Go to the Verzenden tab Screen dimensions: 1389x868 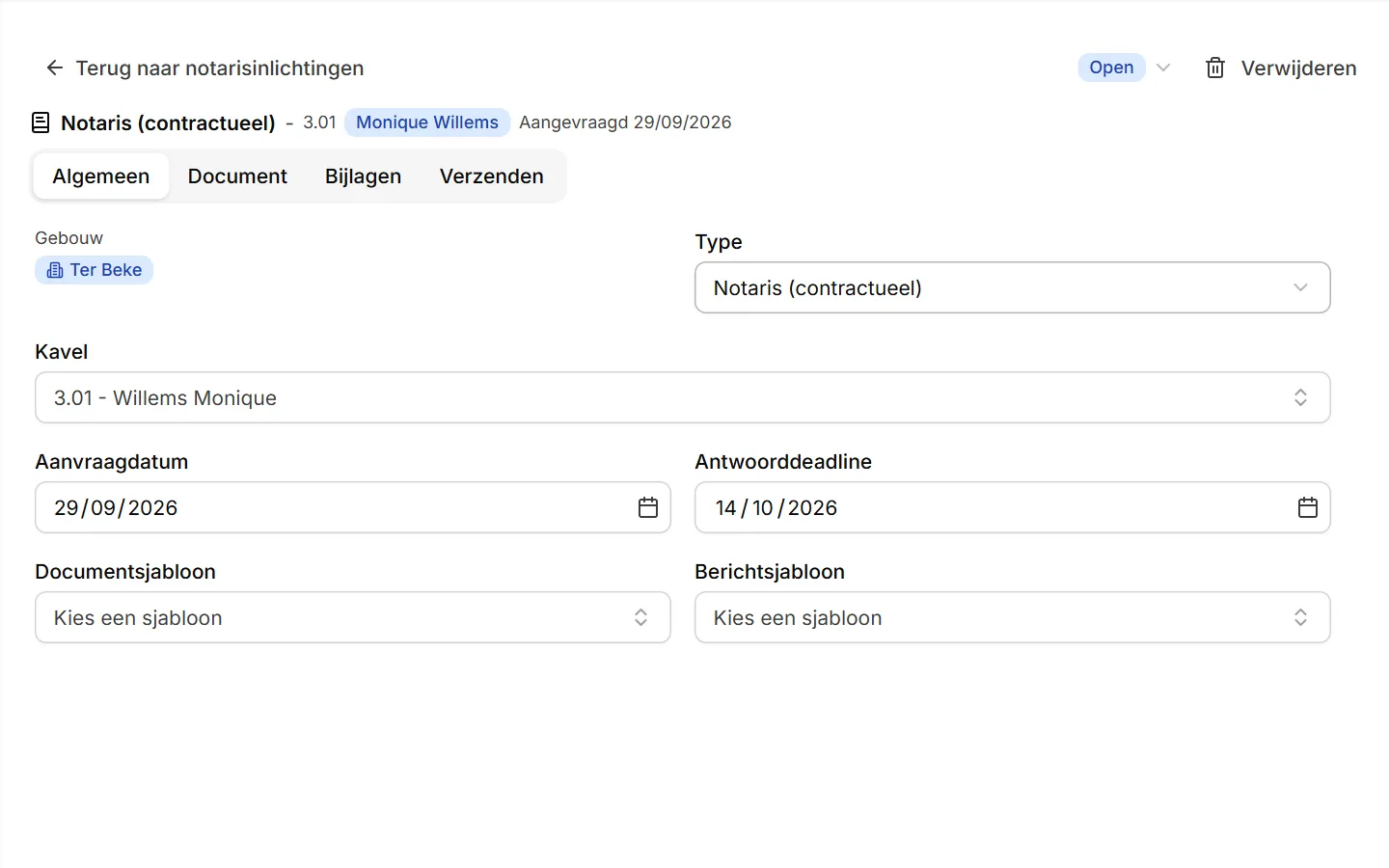[x=492, y=176]
